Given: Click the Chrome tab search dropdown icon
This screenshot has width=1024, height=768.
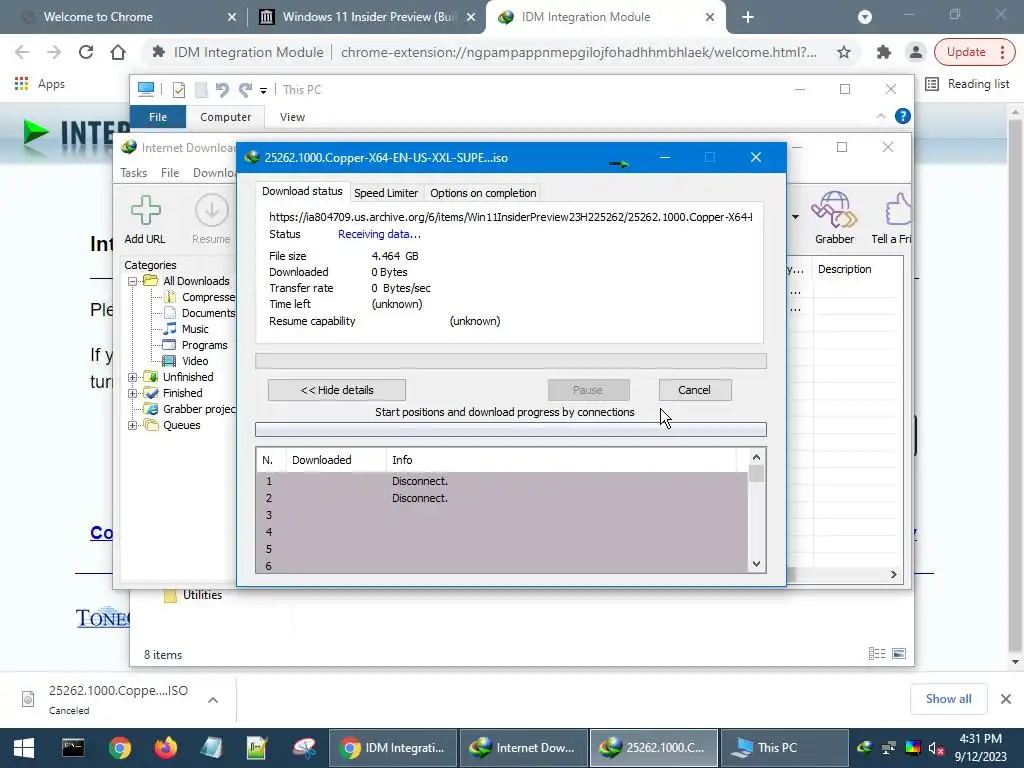Looking at the screenshot, I should (x=865, y=17).
